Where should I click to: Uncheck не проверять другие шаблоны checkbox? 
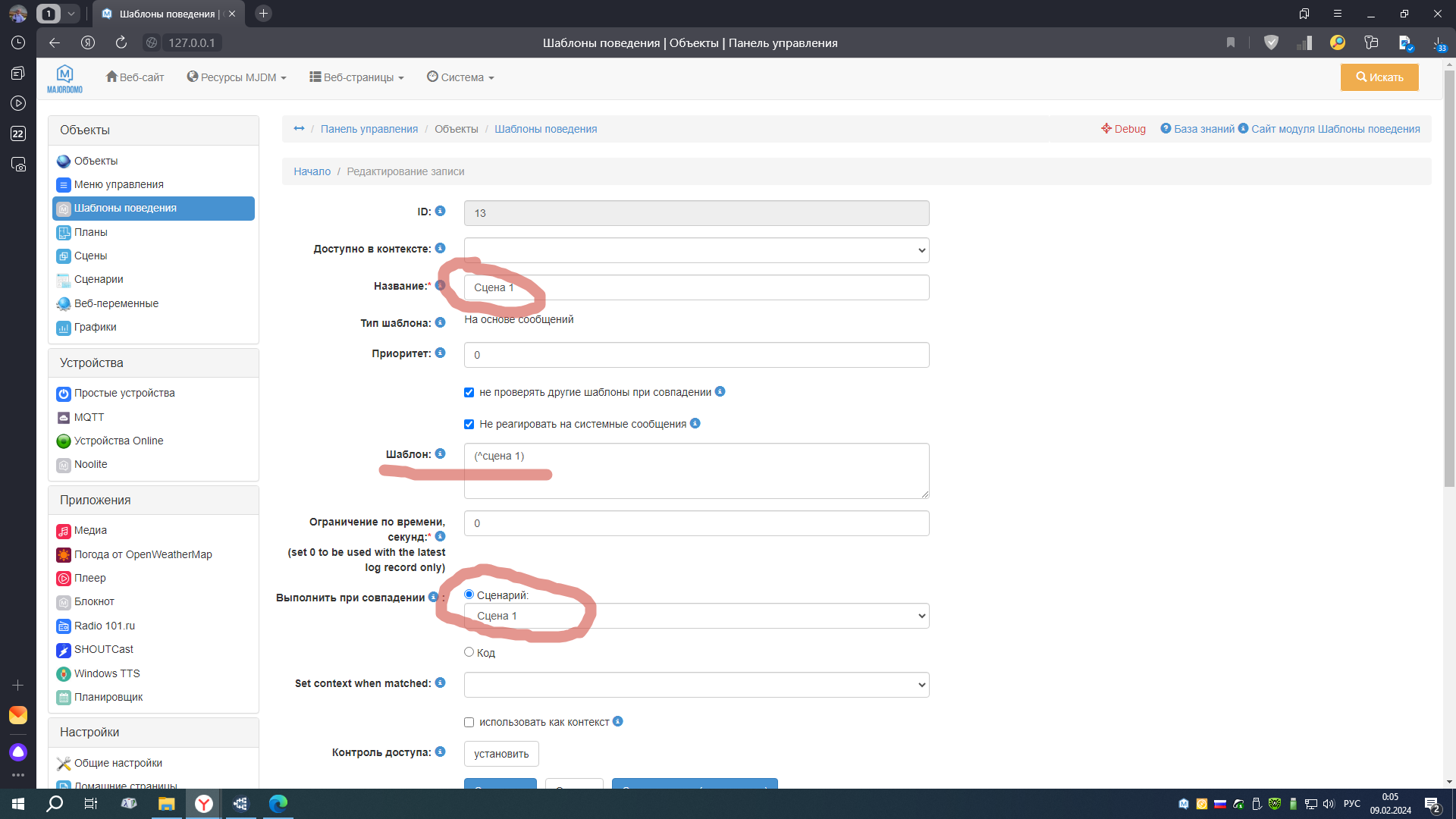point(469,392)
